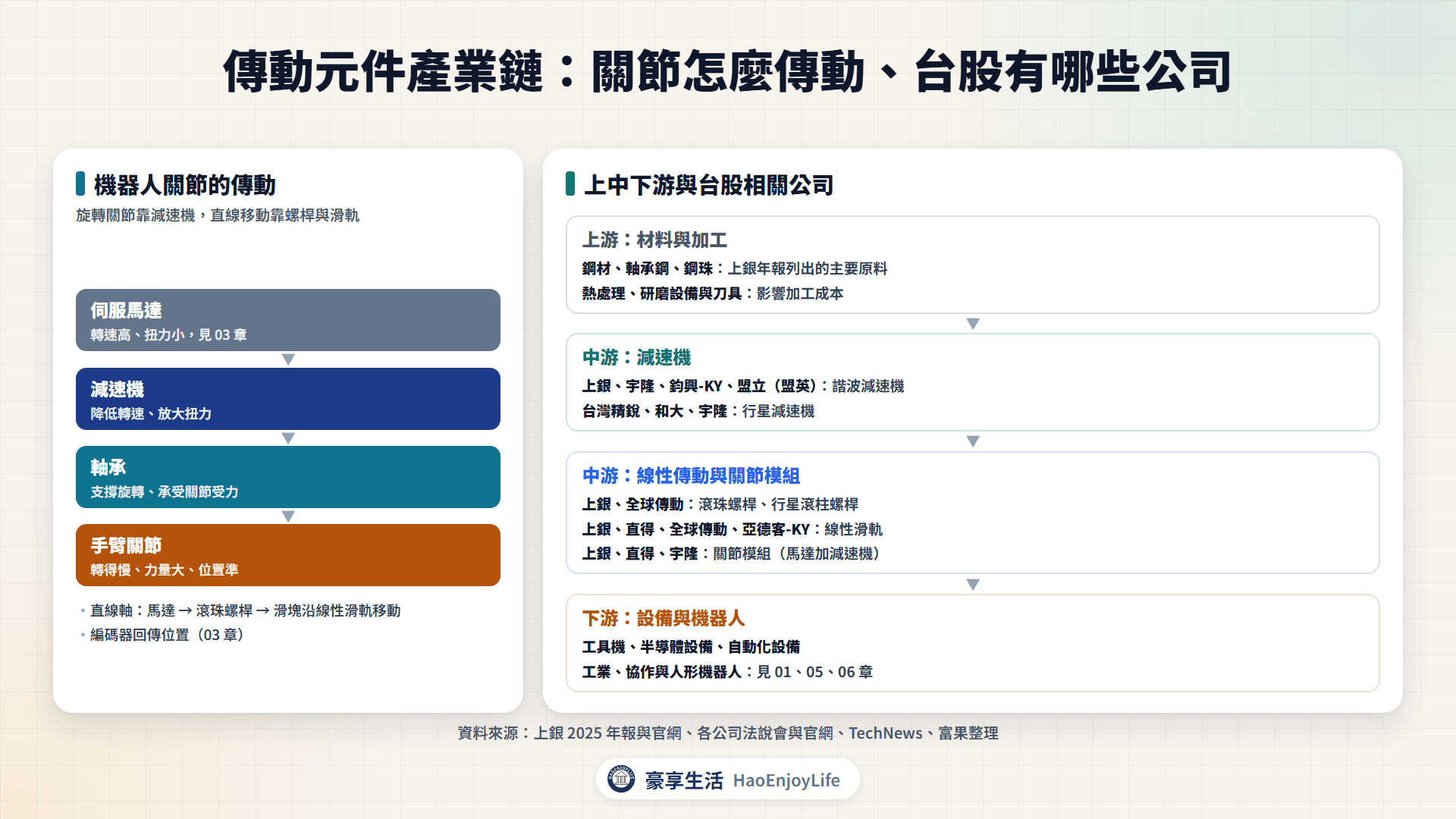1456x819 pixels.
Task: Click the bullet 直線軸：馬達 → 滾珠螺桿
Action: tap(245, 610)
